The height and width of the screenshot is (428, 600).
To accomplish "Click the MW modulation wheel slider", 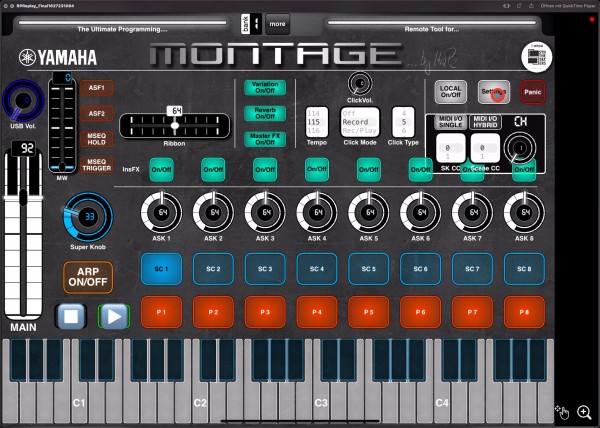I will coord(62,124).
